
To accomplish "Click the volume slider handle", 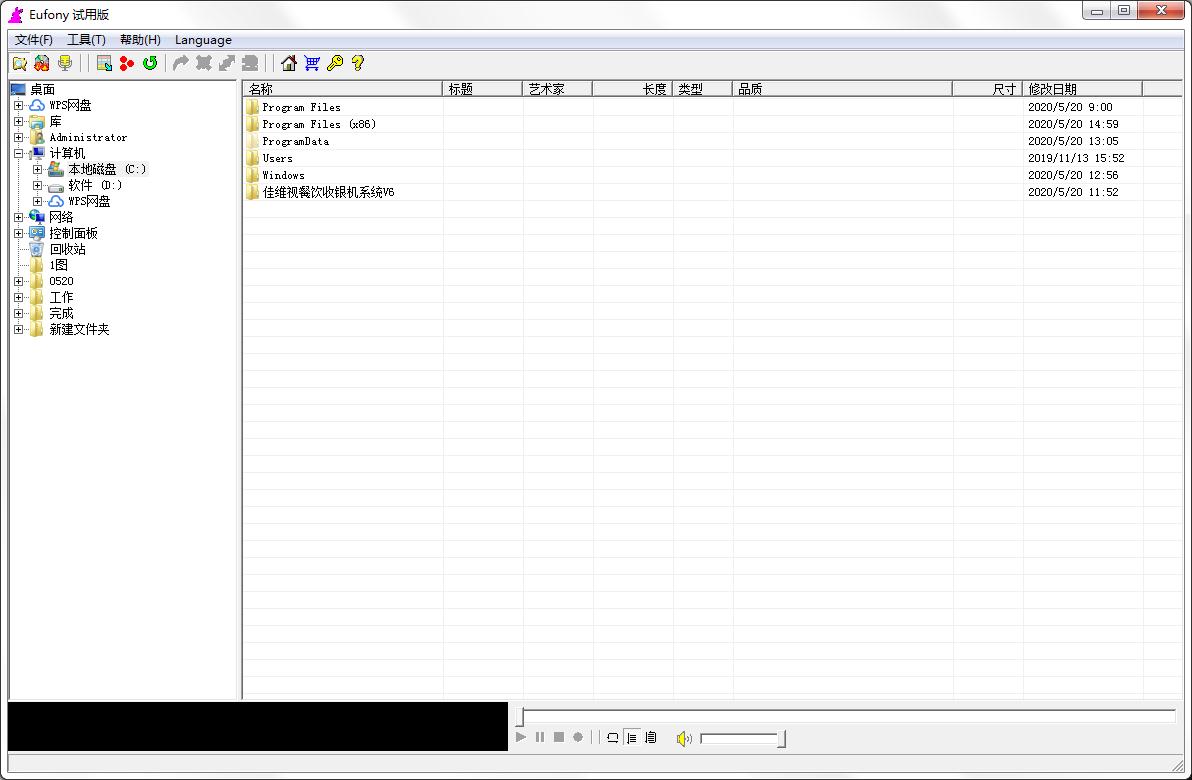I will [x=781, y=738].
